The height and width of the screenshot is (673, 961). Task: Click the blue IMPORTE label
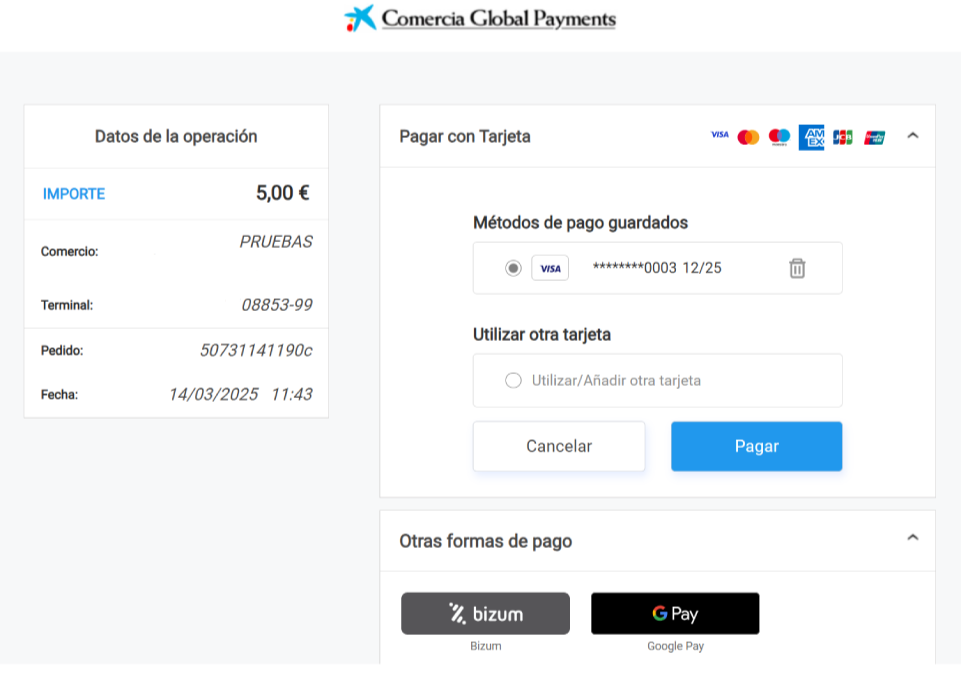coord(74,194)
